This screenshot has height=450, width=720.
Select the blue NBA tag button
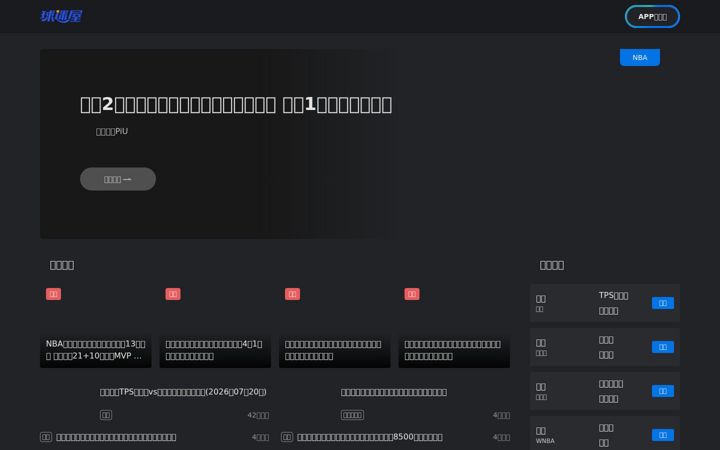[x=640, y=57]
